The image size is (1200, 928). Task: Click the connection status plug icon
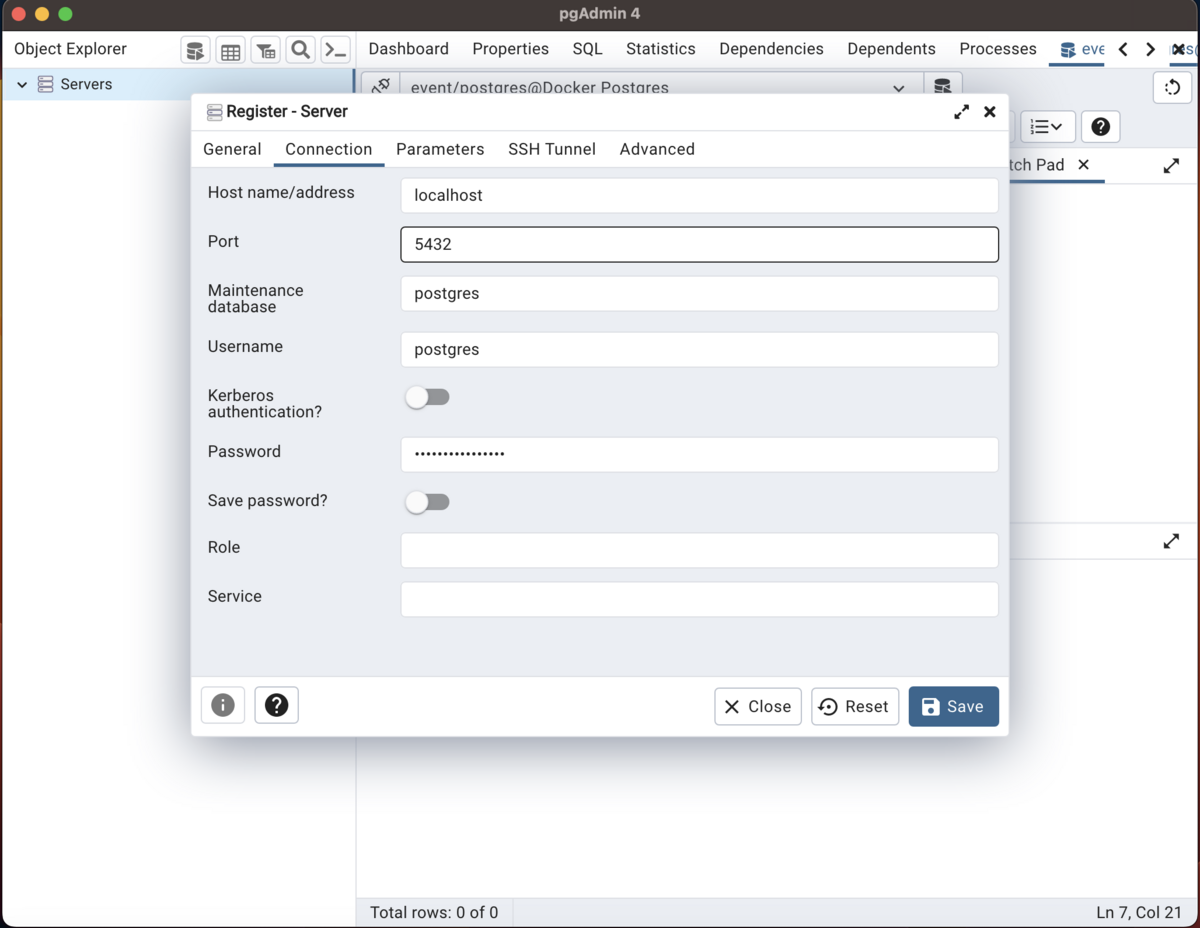380,86
